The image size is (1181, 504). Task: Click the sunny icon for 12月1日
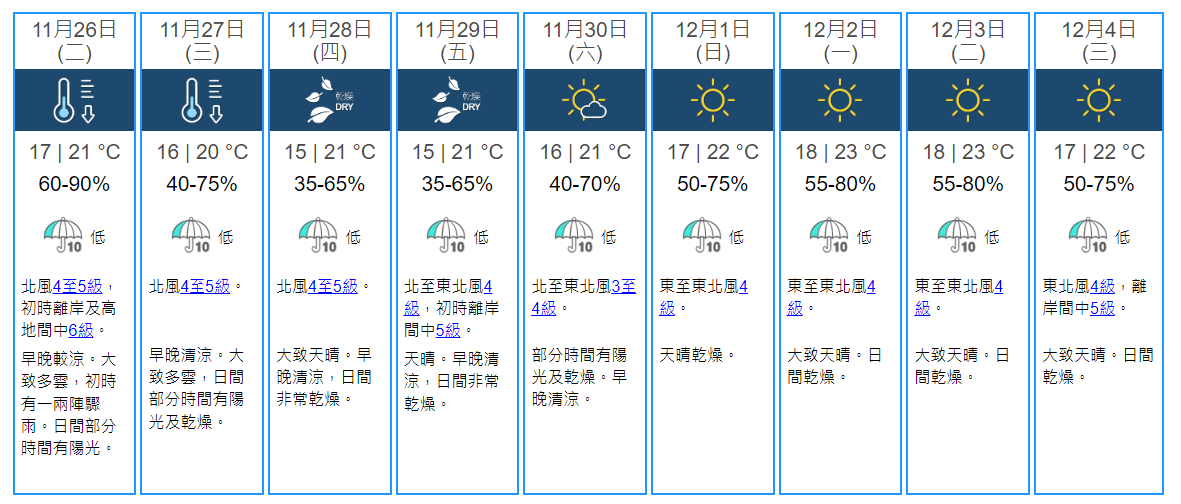713,100
